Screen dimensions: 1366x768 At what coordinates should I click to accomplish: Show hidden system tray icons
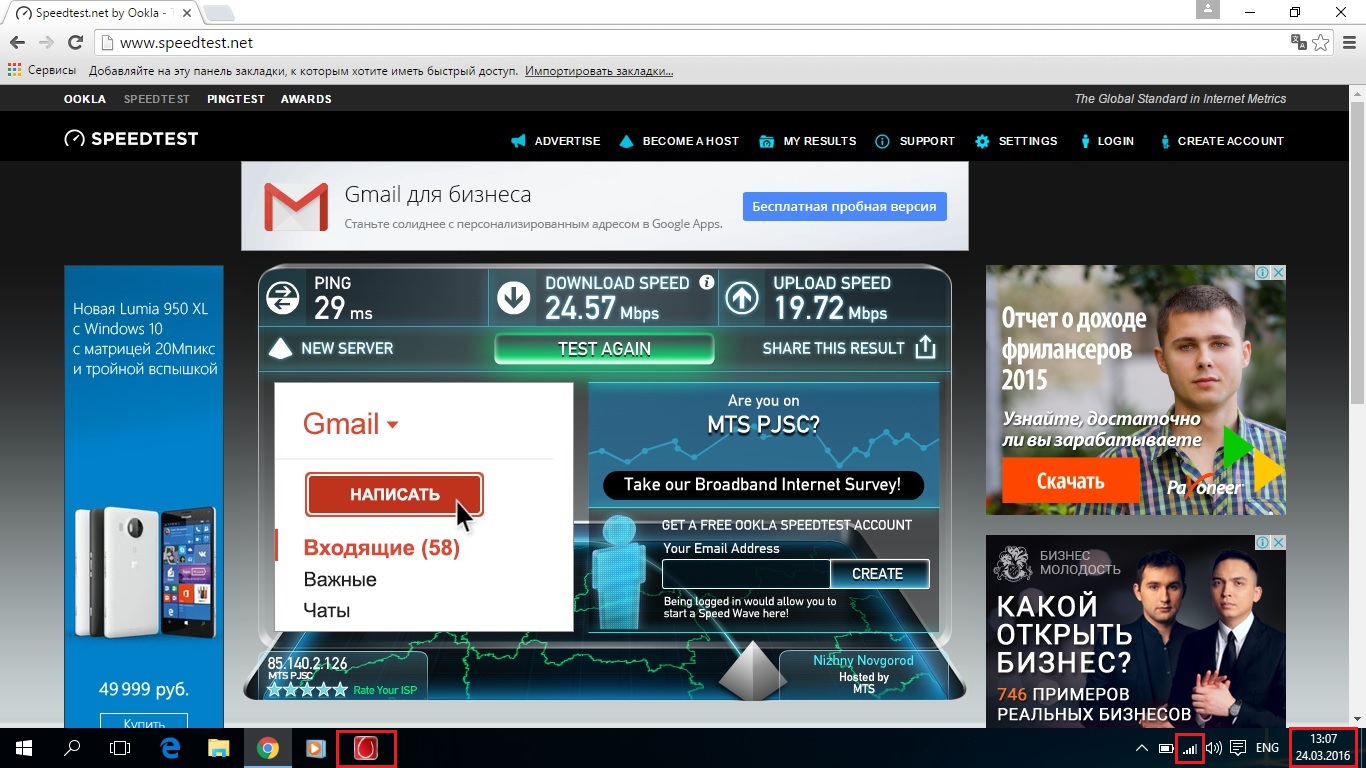pyautogui.click(x=1141, y=748)
